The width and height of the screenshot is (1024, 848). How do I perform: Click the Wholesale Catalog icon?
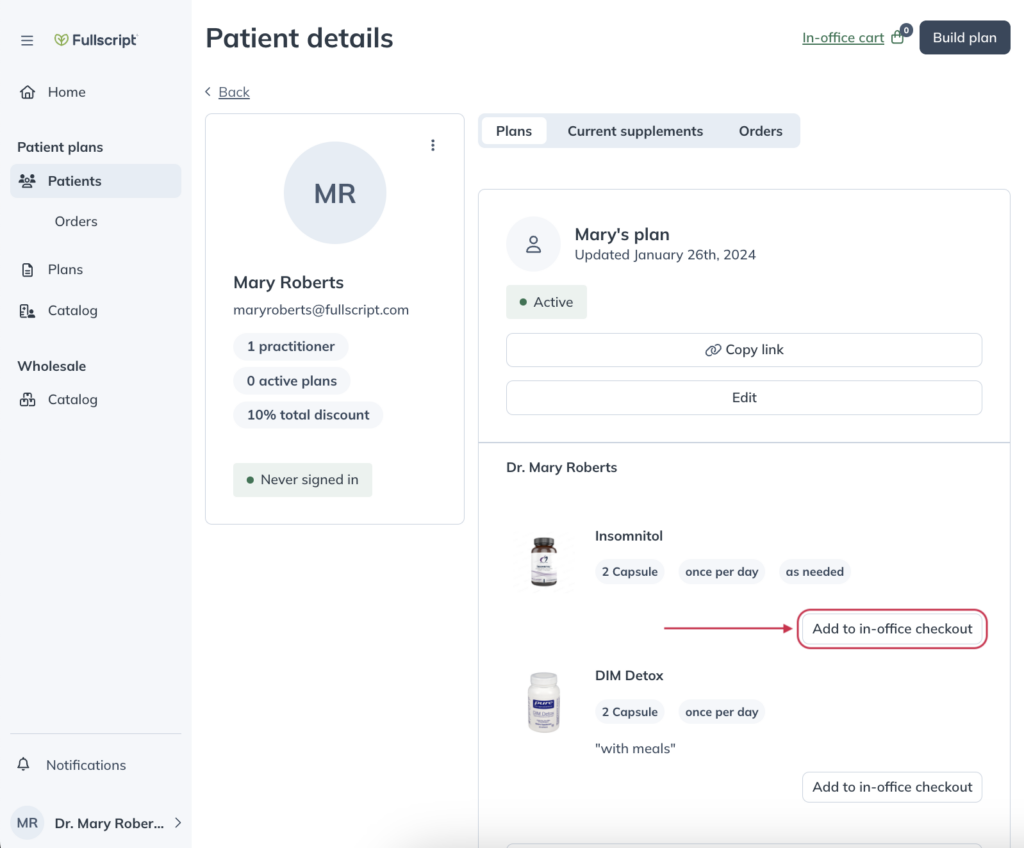click(x=27, y=400)
